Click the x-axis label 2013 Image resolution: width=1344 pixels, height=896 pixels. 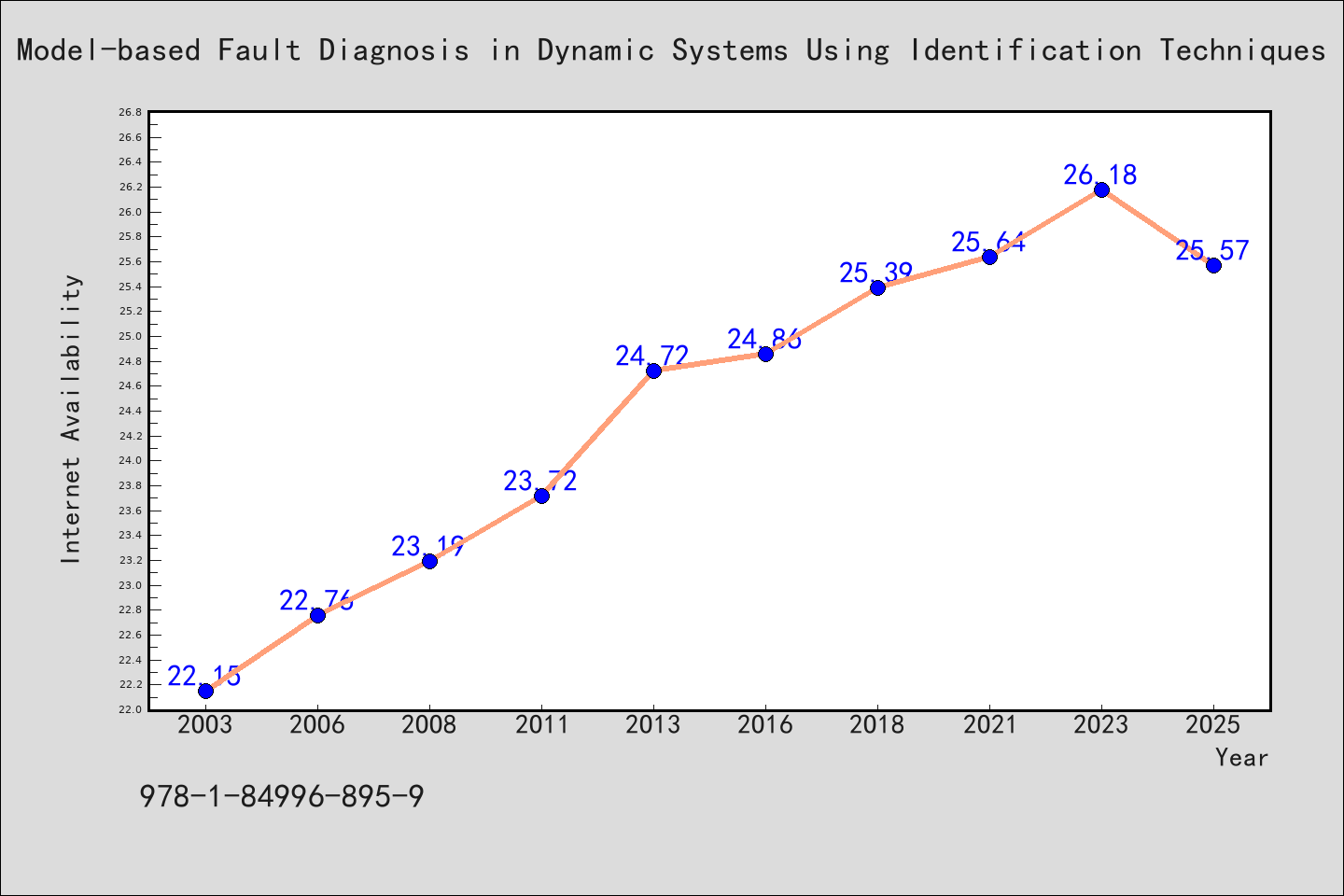pos(653,725)
